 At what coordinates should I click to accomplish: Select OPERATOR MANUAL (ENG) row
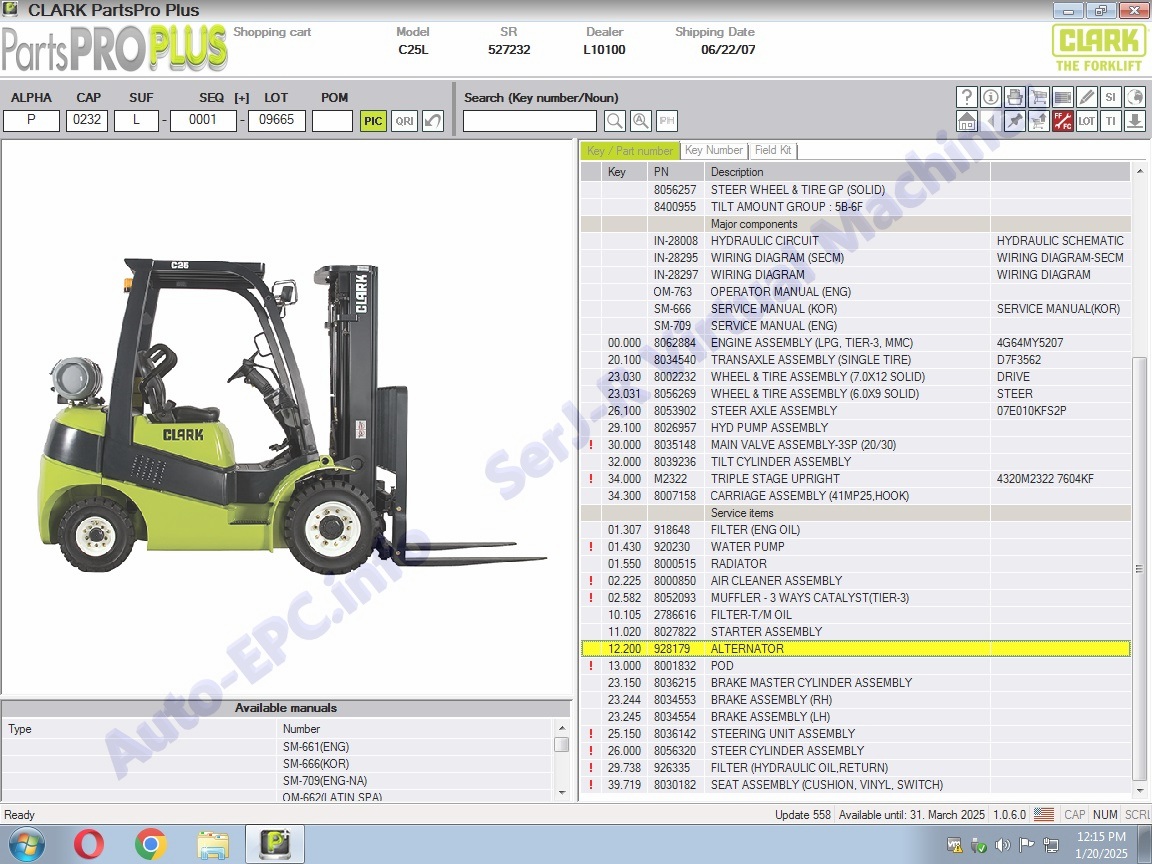[855, 292]
